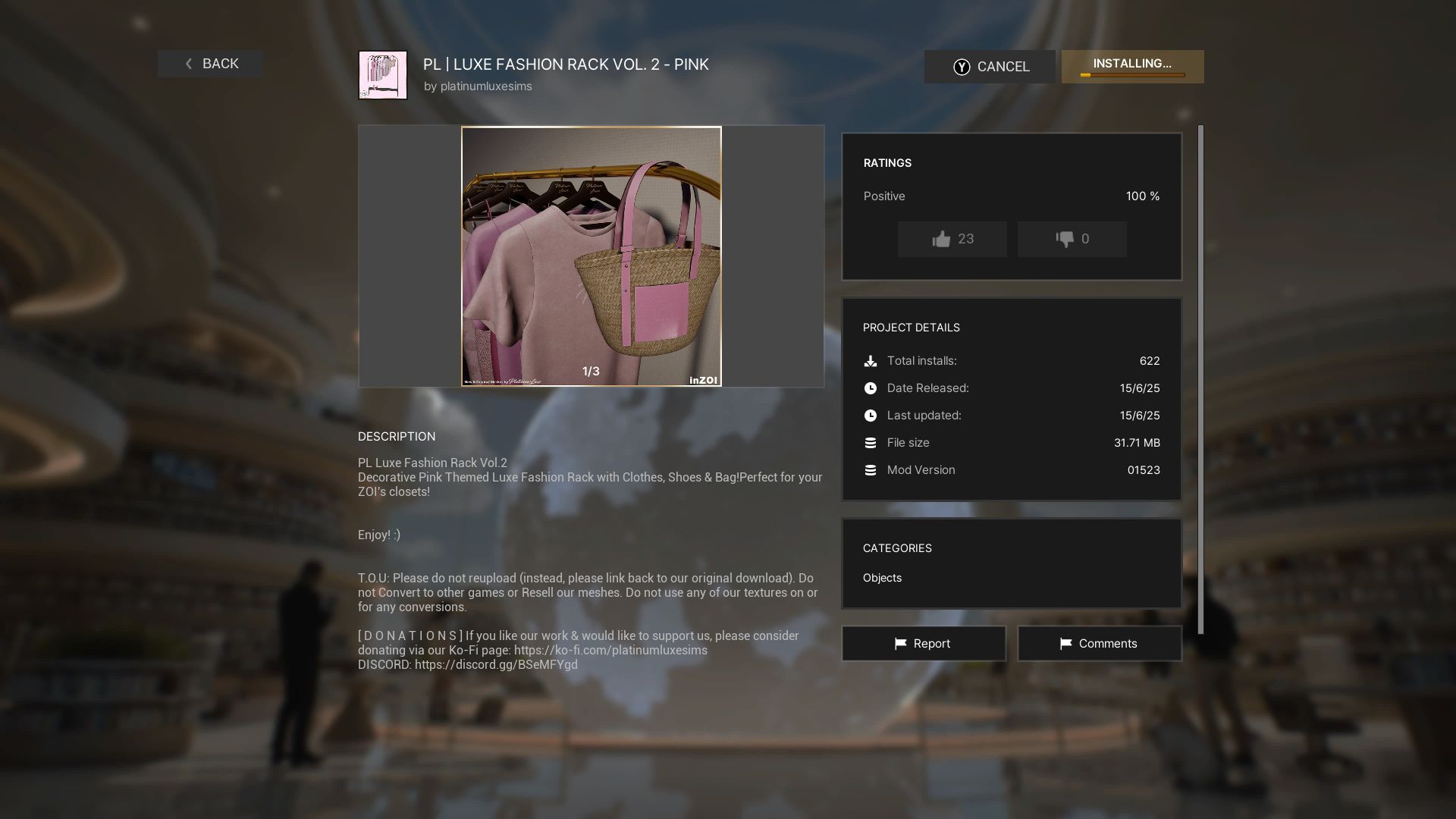Open the Comments section

[x=1099, y=644]
